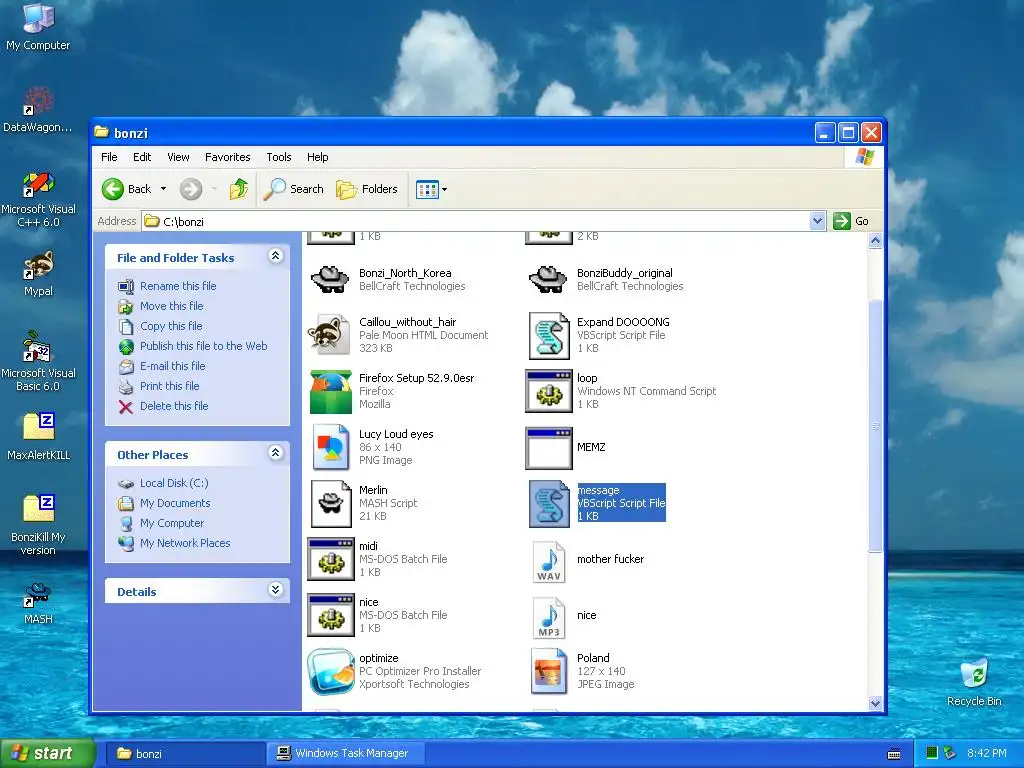
Task: Click Publish this file to the Web
Action: (x=203, y=346)
